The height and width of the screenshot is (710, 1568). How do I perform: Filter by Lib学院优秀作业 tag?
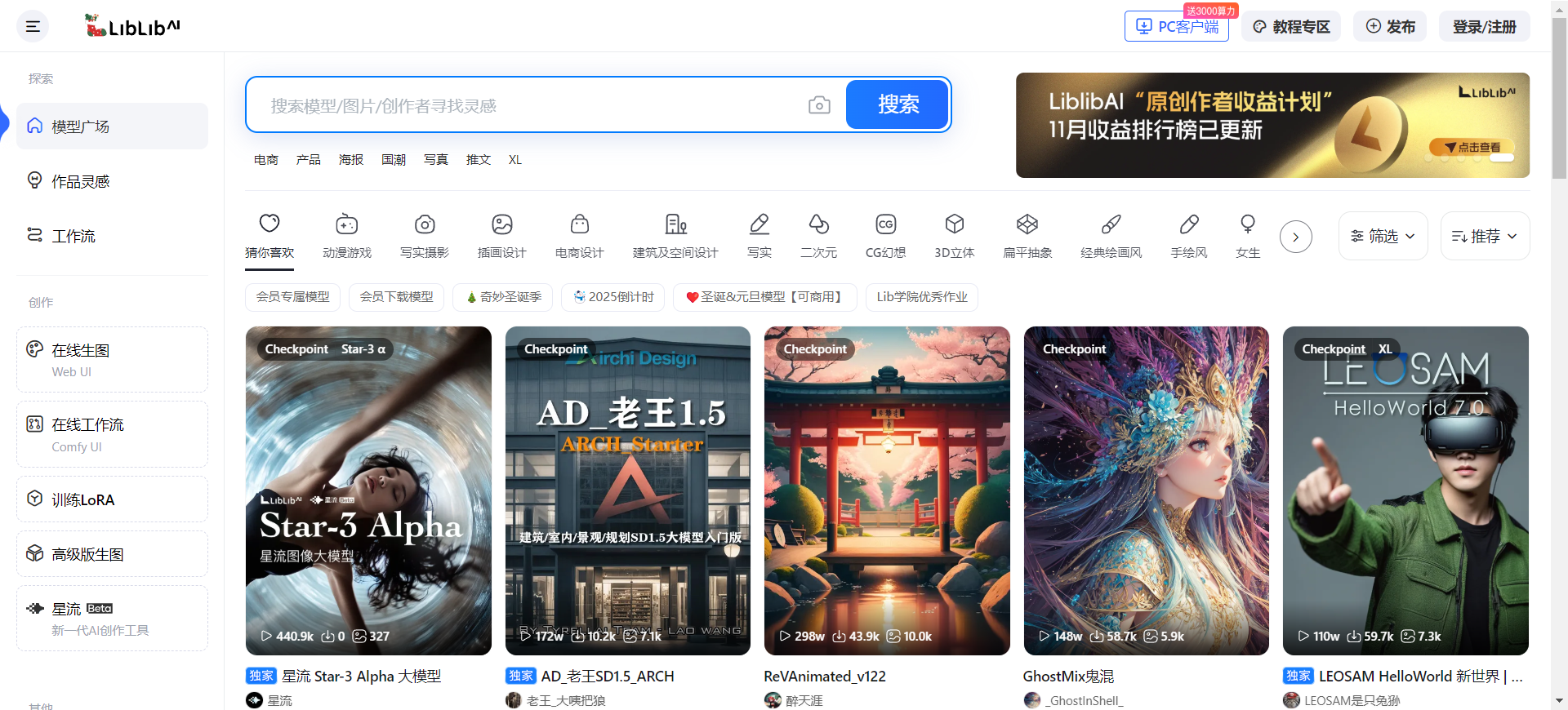922,297
